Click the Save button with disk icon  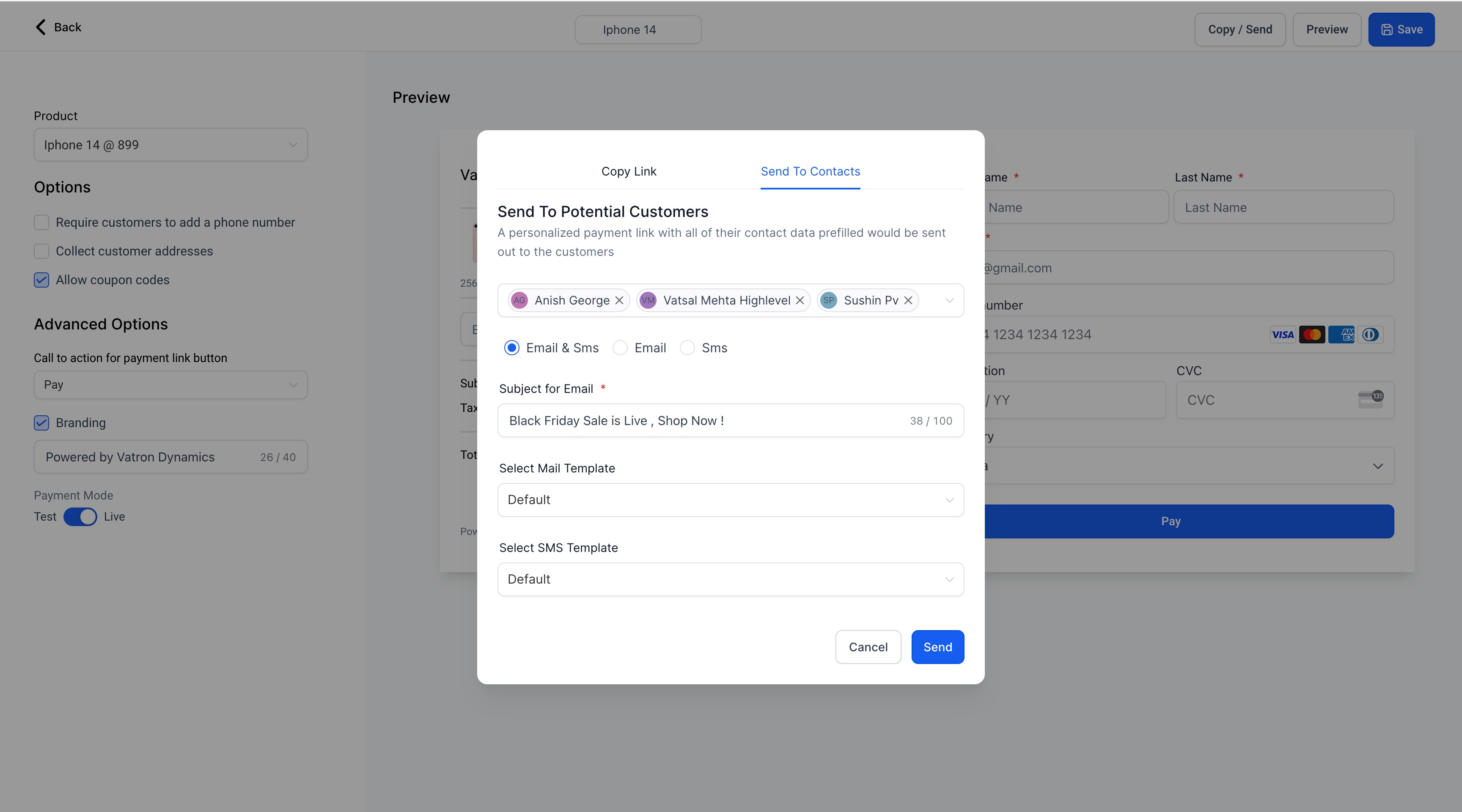pyautogui.click(x=1401, y=30)
